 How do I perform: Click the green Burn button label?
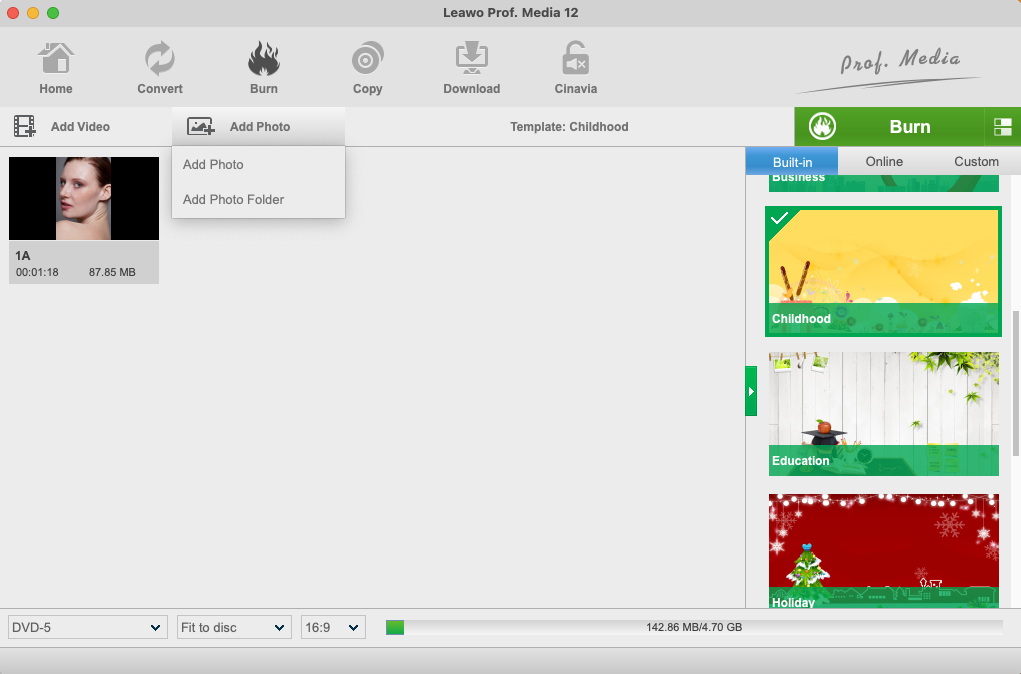pyautogui.click(x=909, y=126)
